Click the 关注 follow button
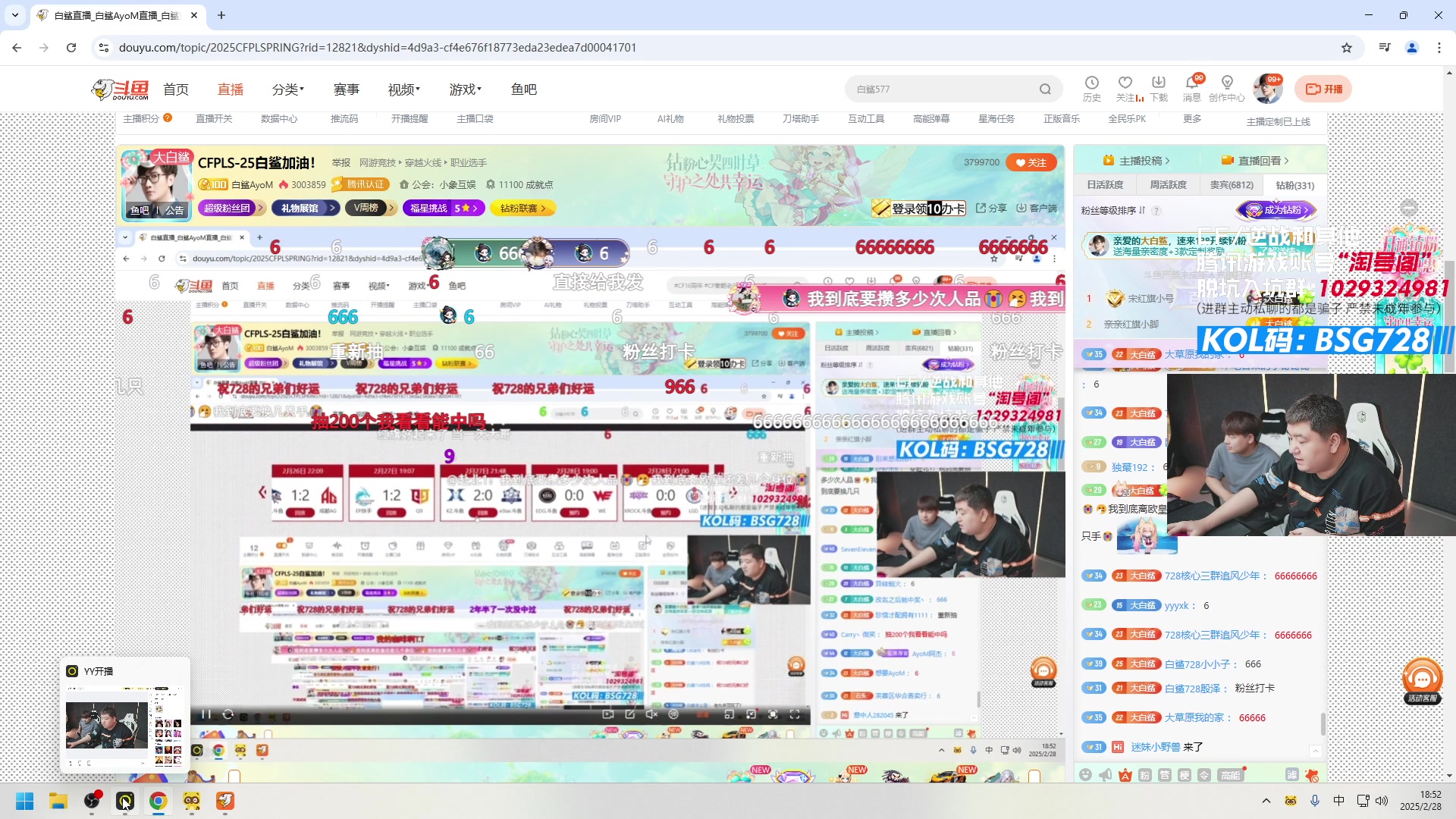The height and width of the screenshot is (819, 1456). tap(1031, 162)
